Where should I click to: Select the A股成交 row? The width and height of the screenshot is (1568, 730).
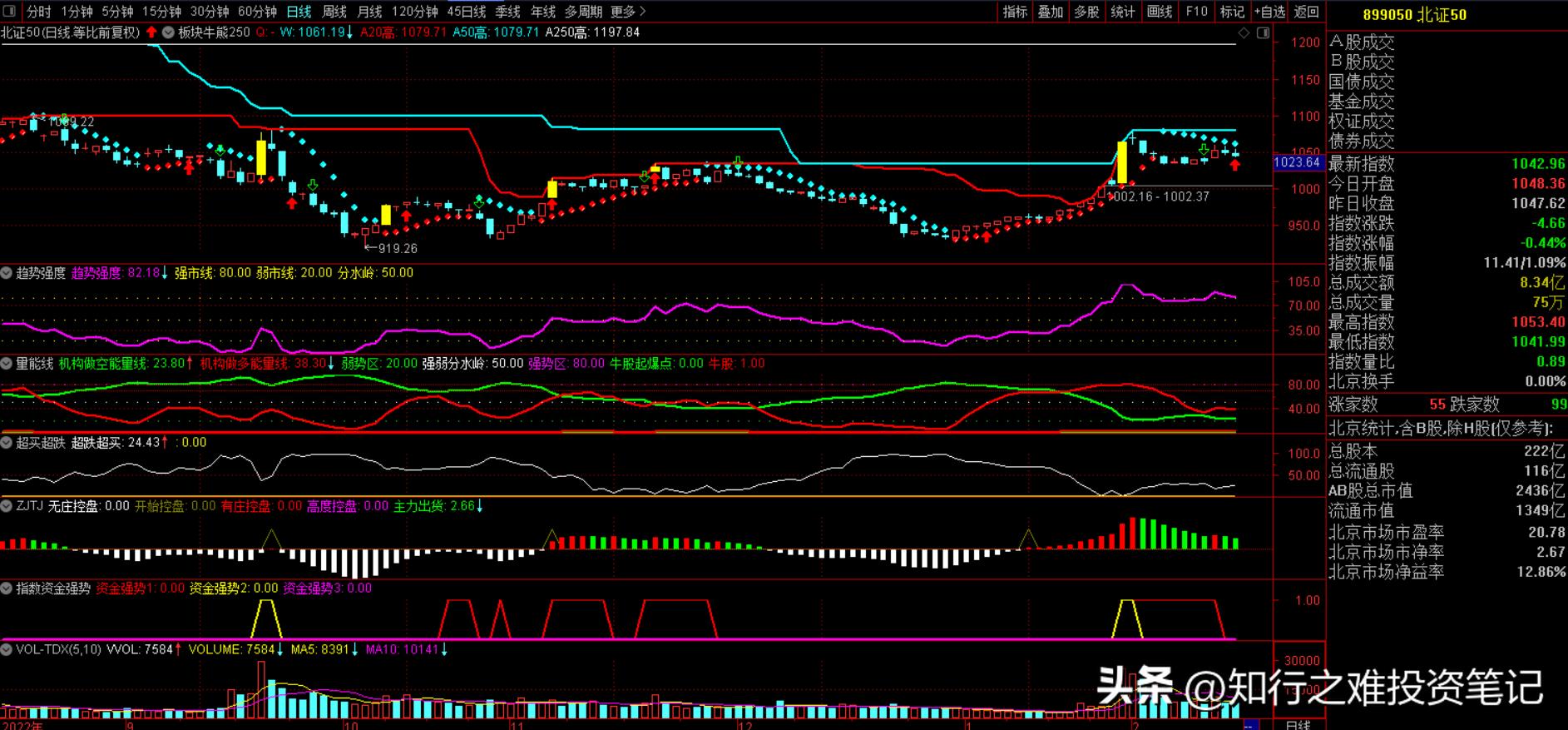(1362, 42)
